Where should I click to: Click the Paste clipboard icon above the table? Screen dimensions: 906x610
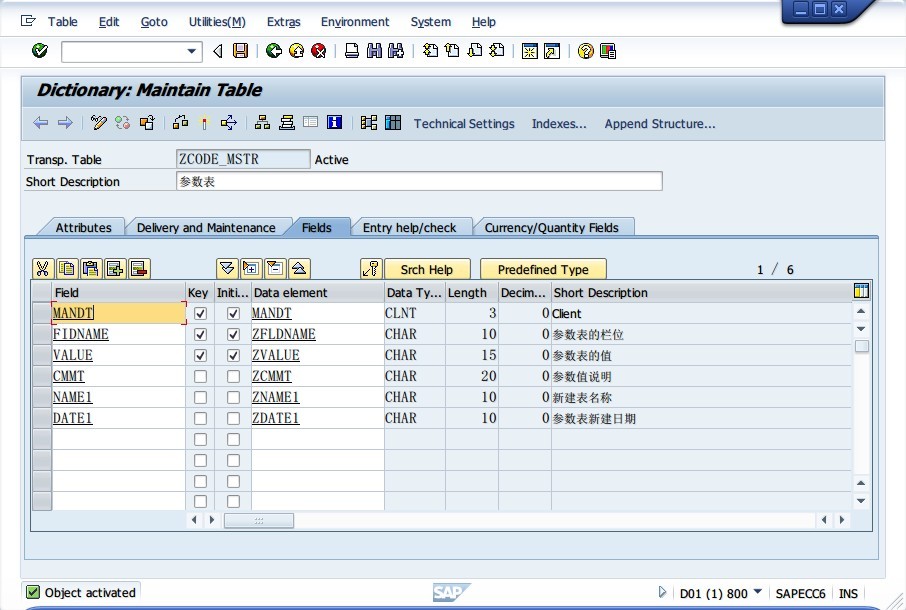click(x=91, y=269)
